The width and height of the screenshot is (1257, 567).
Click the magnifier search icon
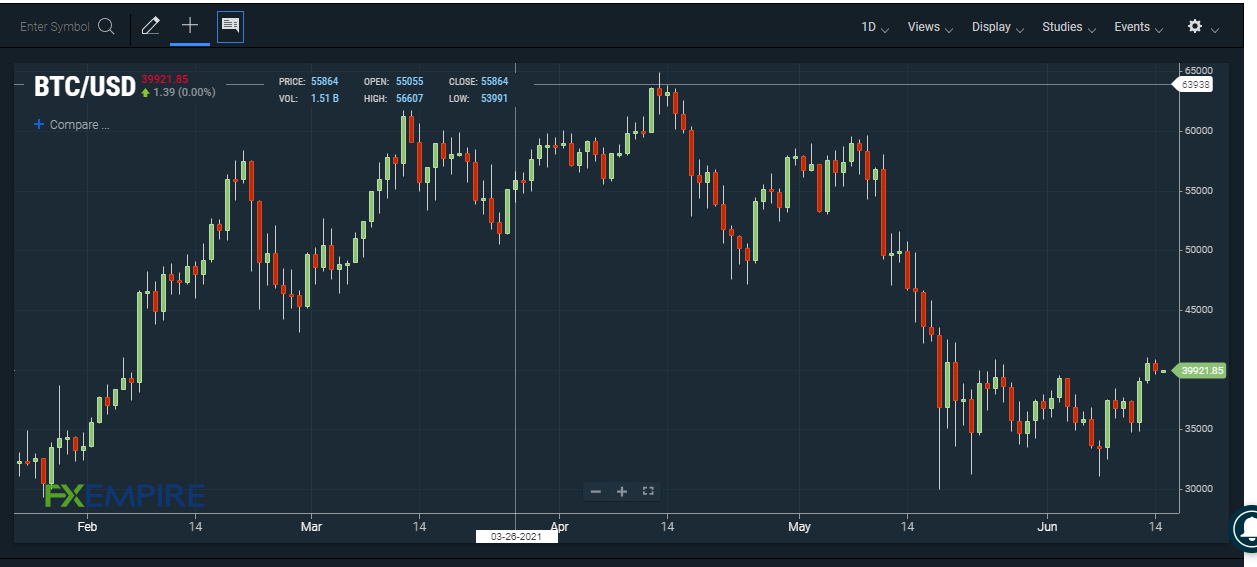(106, 27)
